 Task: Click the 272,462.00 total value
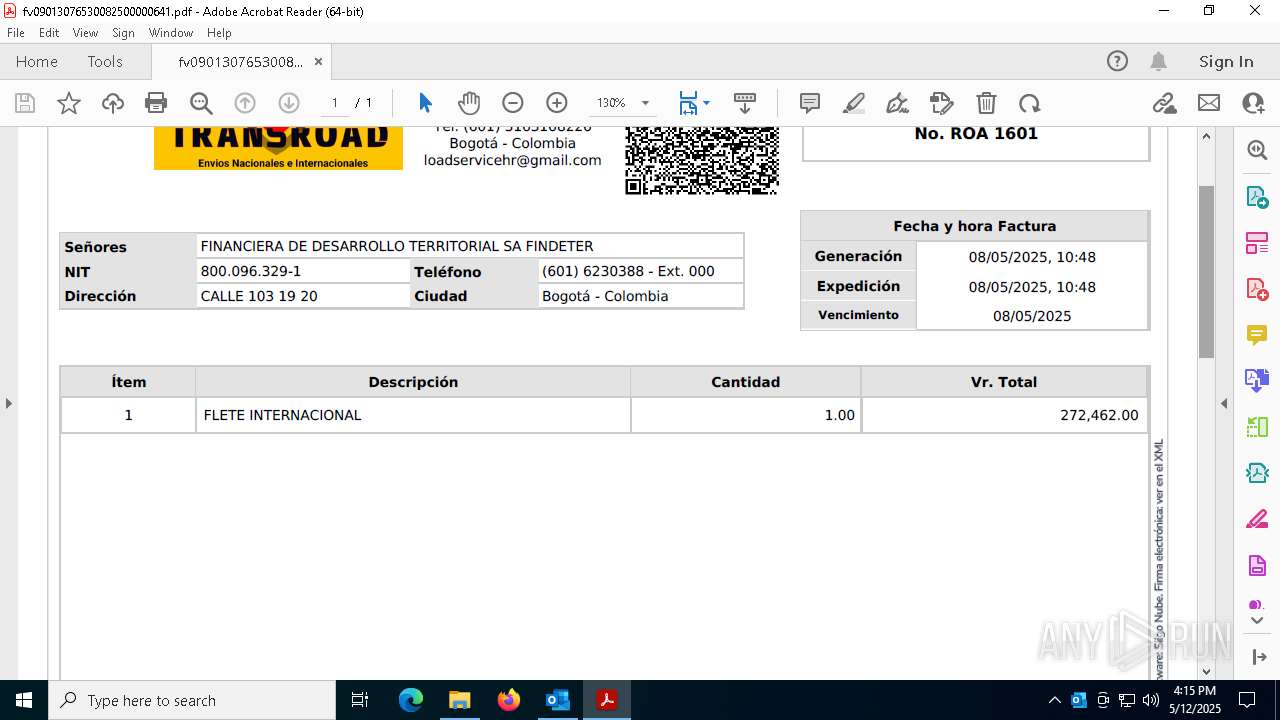click(x=1099, y=415)
